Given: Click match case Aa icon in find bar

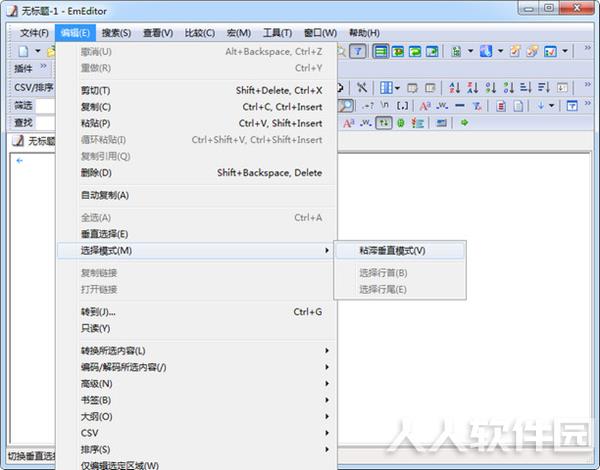Looking at the screenshot, I should (x=349, y=123).
